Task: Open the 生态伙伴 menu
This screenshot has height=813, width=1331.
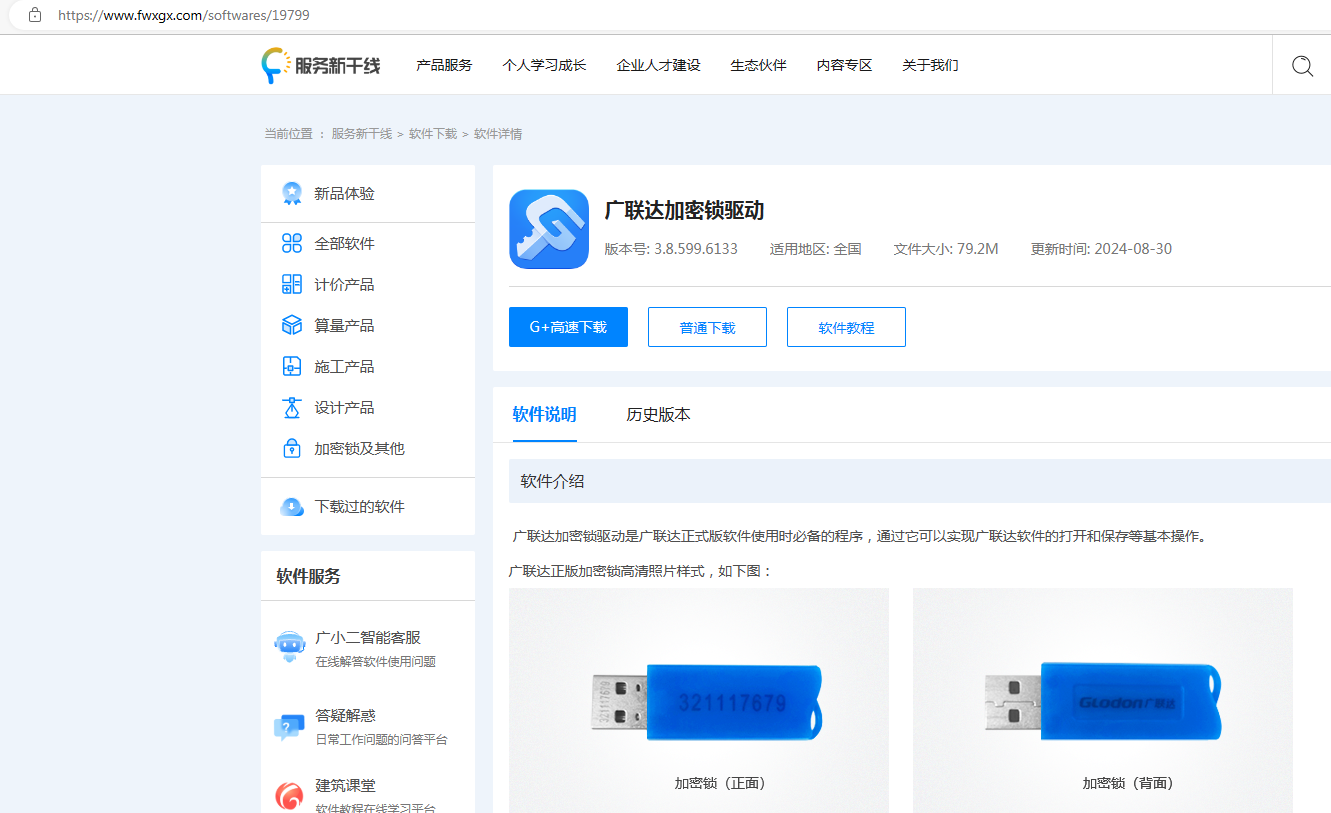Action: point(758,65)
